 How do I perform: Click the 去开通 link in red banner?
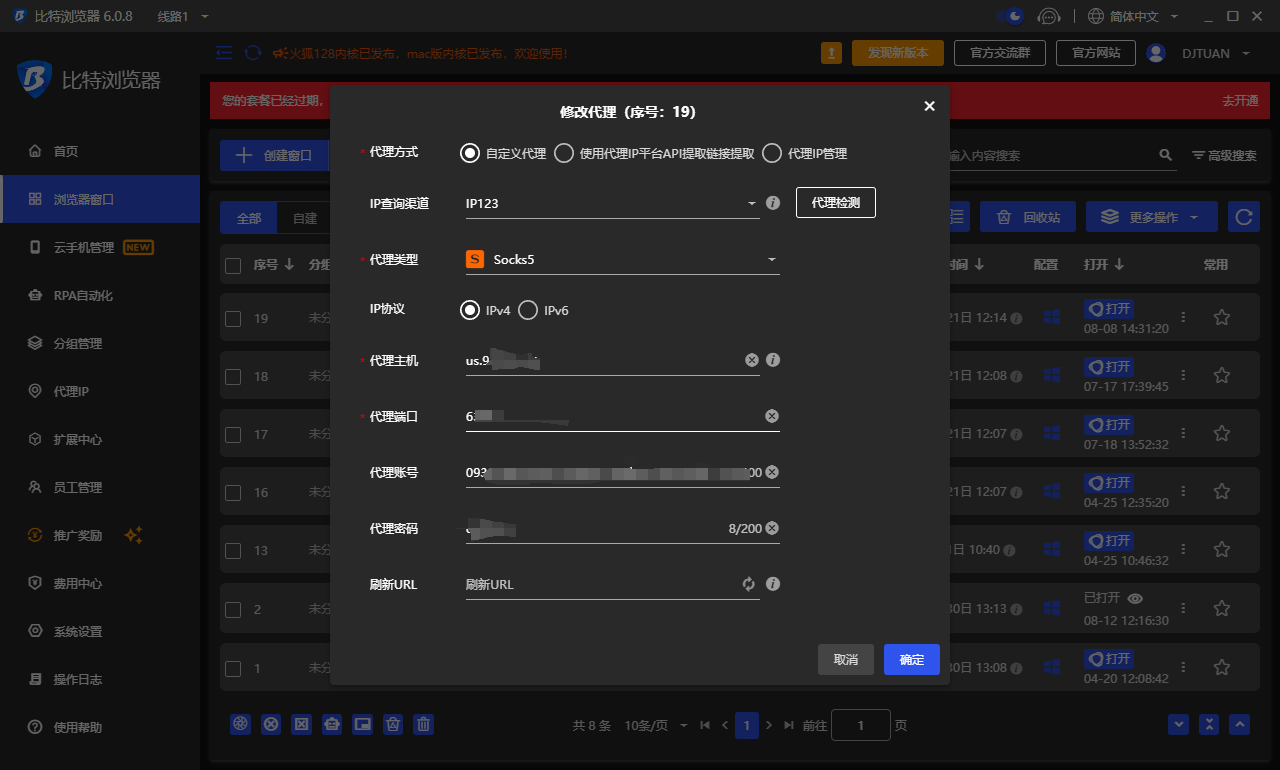point(1240,101)
